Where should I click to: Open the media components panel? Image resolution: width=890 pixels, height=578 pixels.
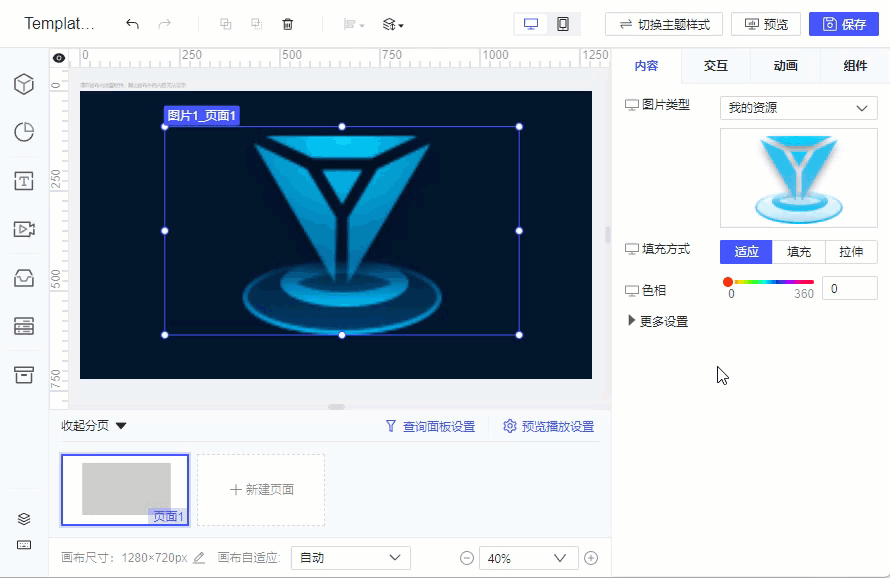24,229
